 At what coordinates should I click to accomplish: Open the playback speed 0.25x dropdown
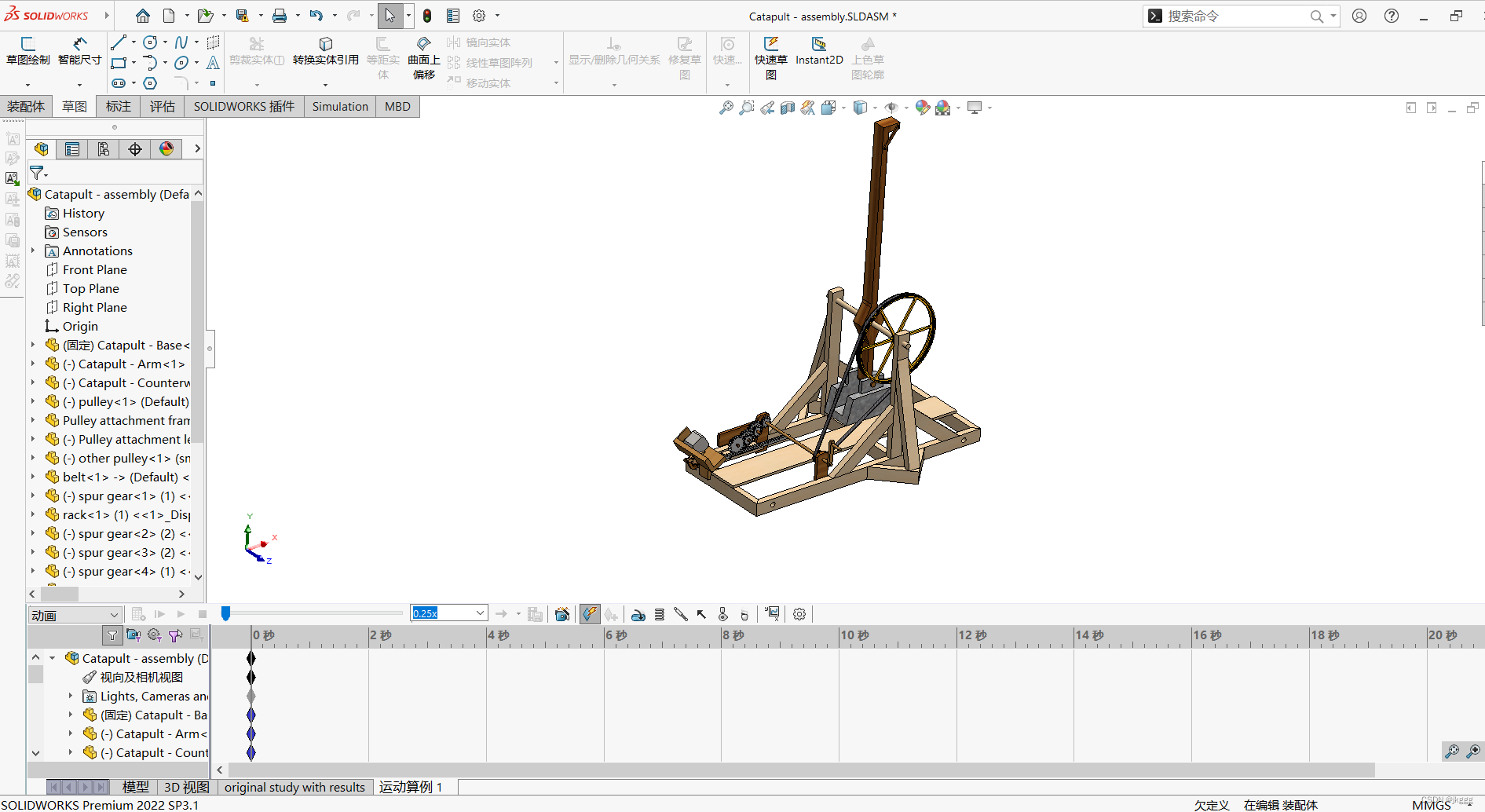[x=480, y=613]
